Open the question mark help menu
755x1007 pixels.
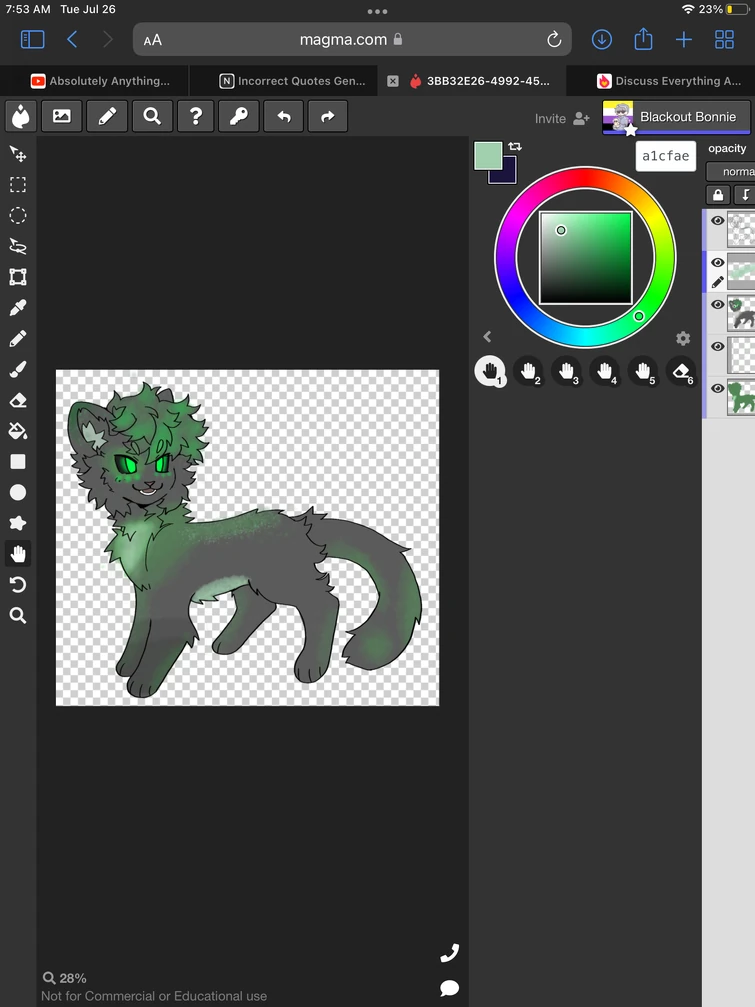point(195,116)
